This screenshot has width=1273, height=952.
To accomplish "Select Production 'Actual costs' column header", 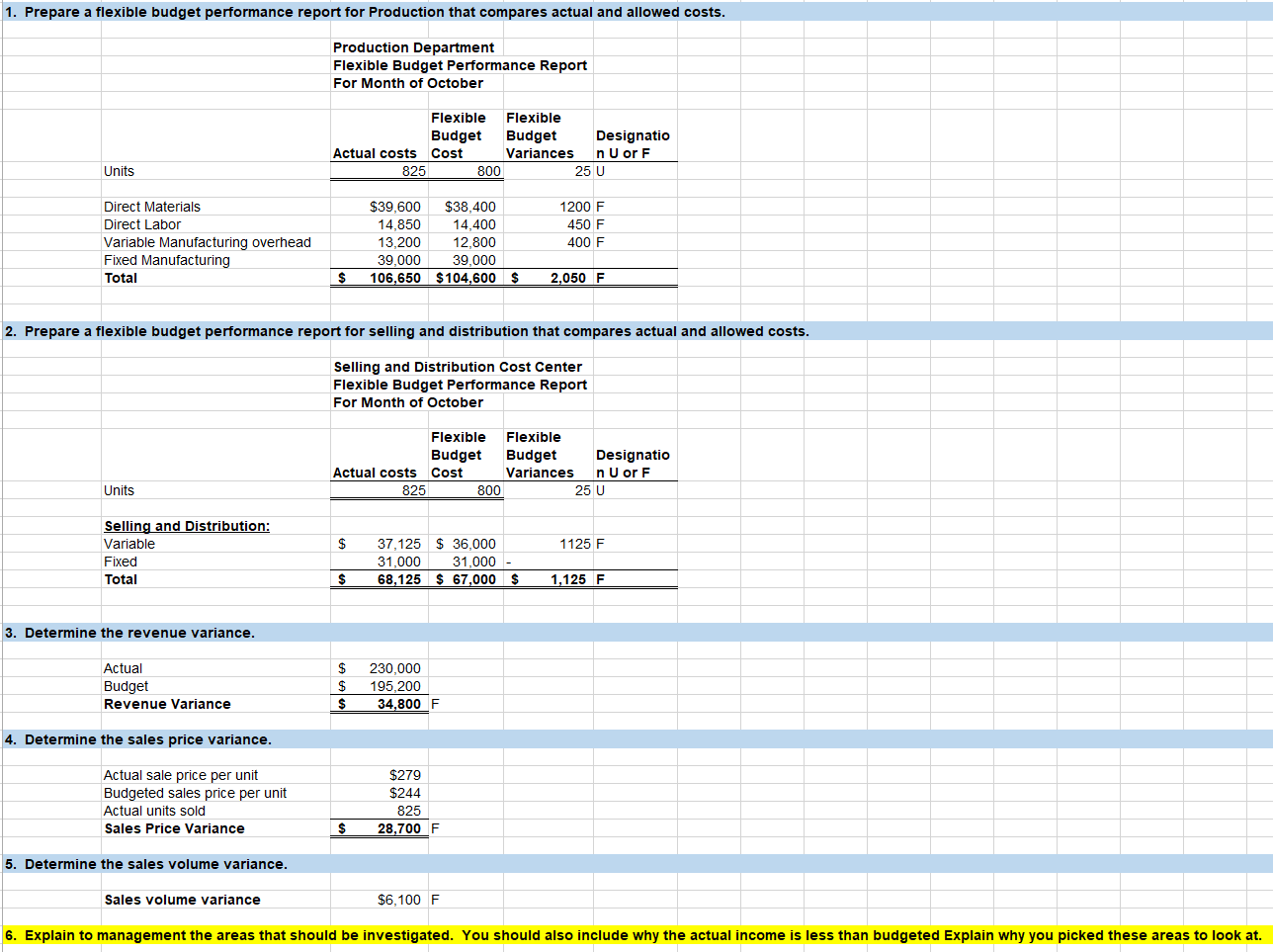I will pos(375,153).
